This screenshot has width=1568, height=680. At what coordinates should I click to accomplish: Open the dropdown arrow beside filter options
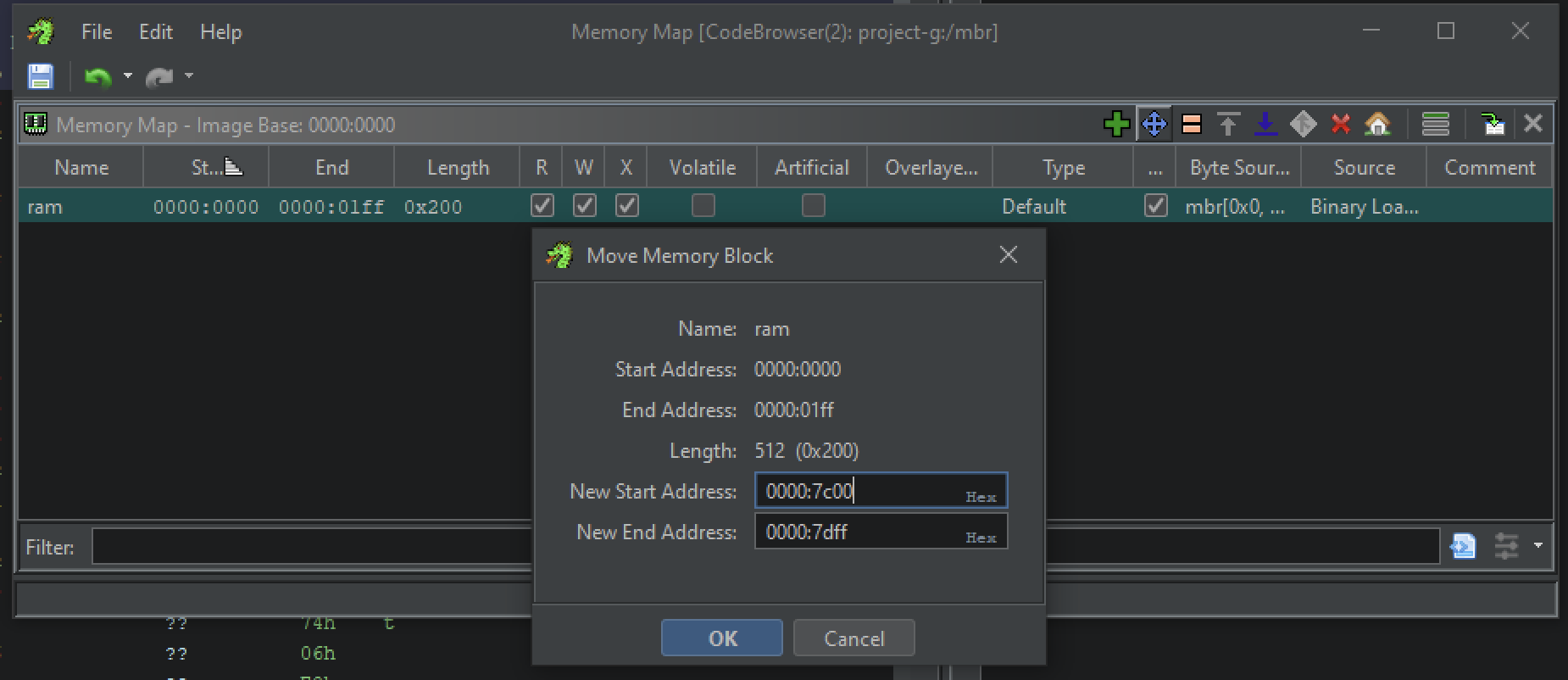tap(1537, 546)
